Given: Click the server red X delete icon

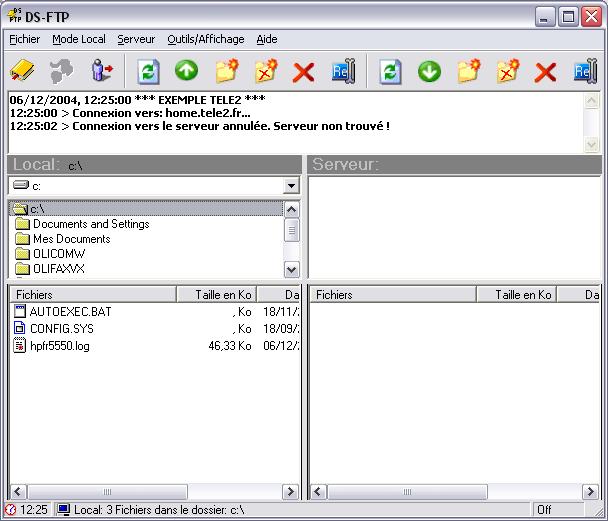Looking at the screenshot, I should click(x=545, y=72).
